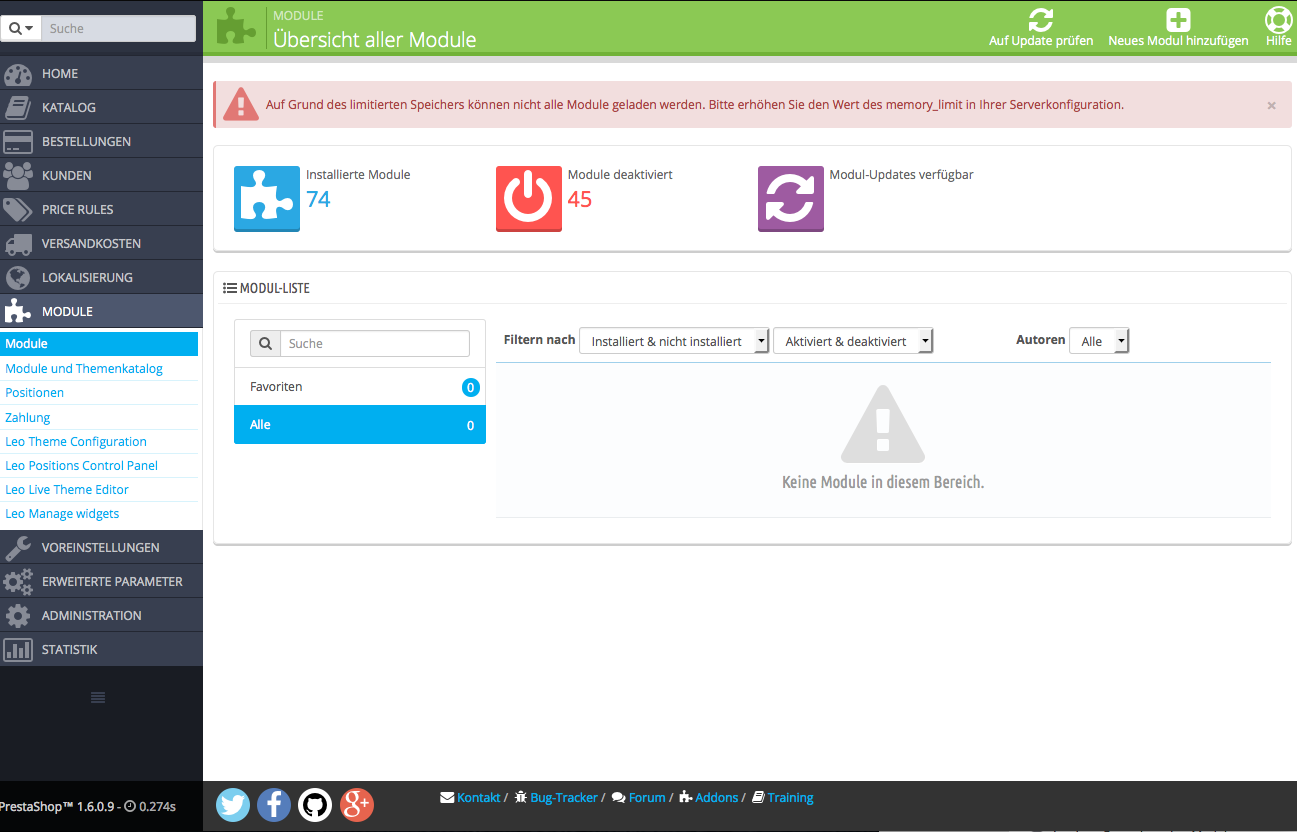Click the Katalog book icon
Image resolution: width=1297 pixels, height=832 pixels.
click(18, 108)
